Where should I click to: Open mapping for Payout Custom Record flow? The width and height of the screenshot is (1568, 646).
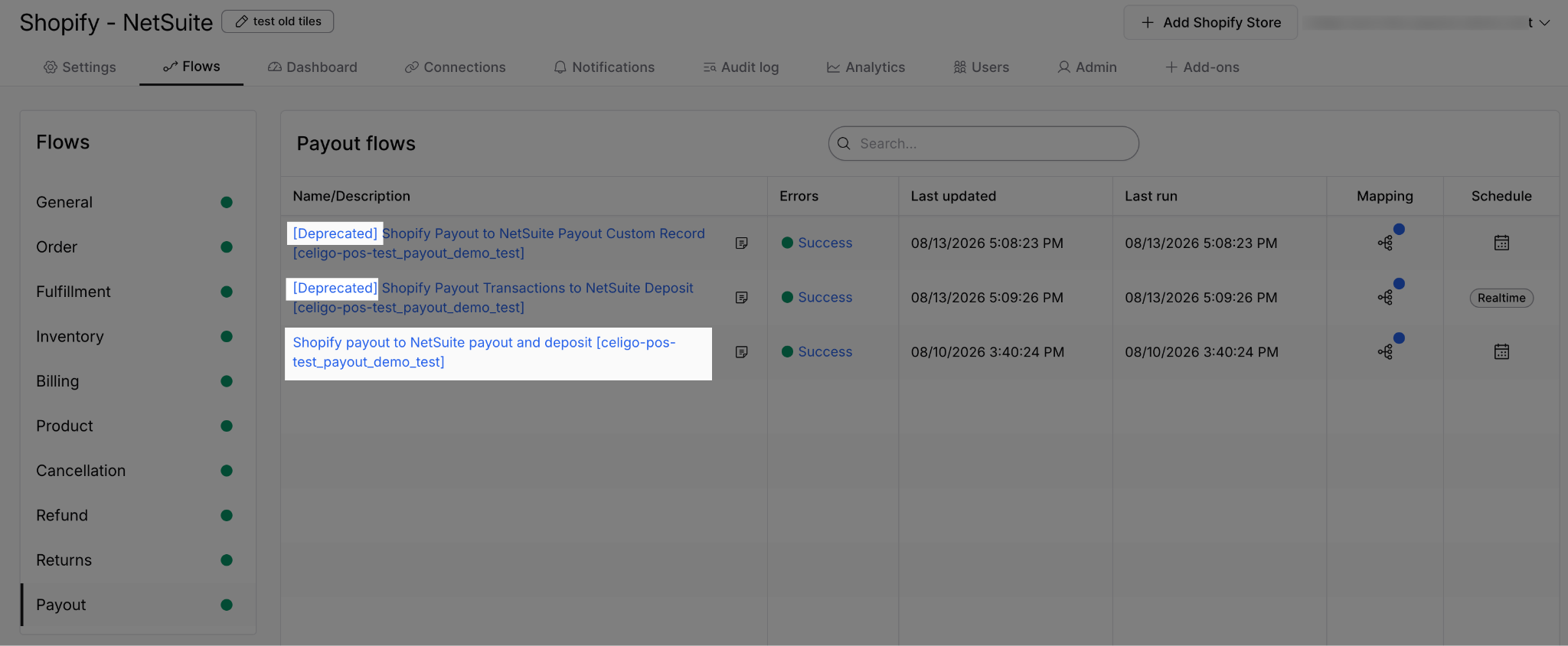(x=1385, y=243)
